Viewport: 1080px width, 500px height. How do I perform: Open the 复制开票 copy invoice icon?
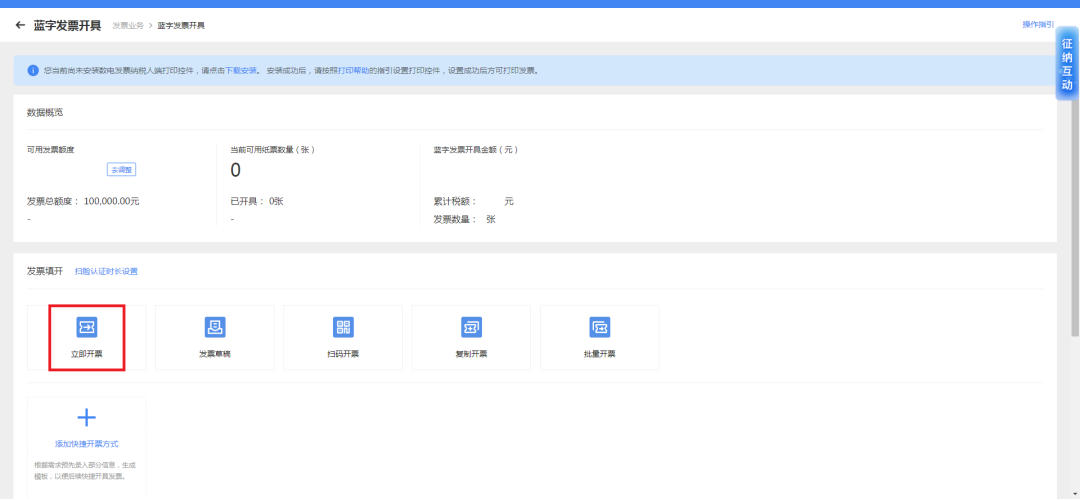[x=471, y=326]
